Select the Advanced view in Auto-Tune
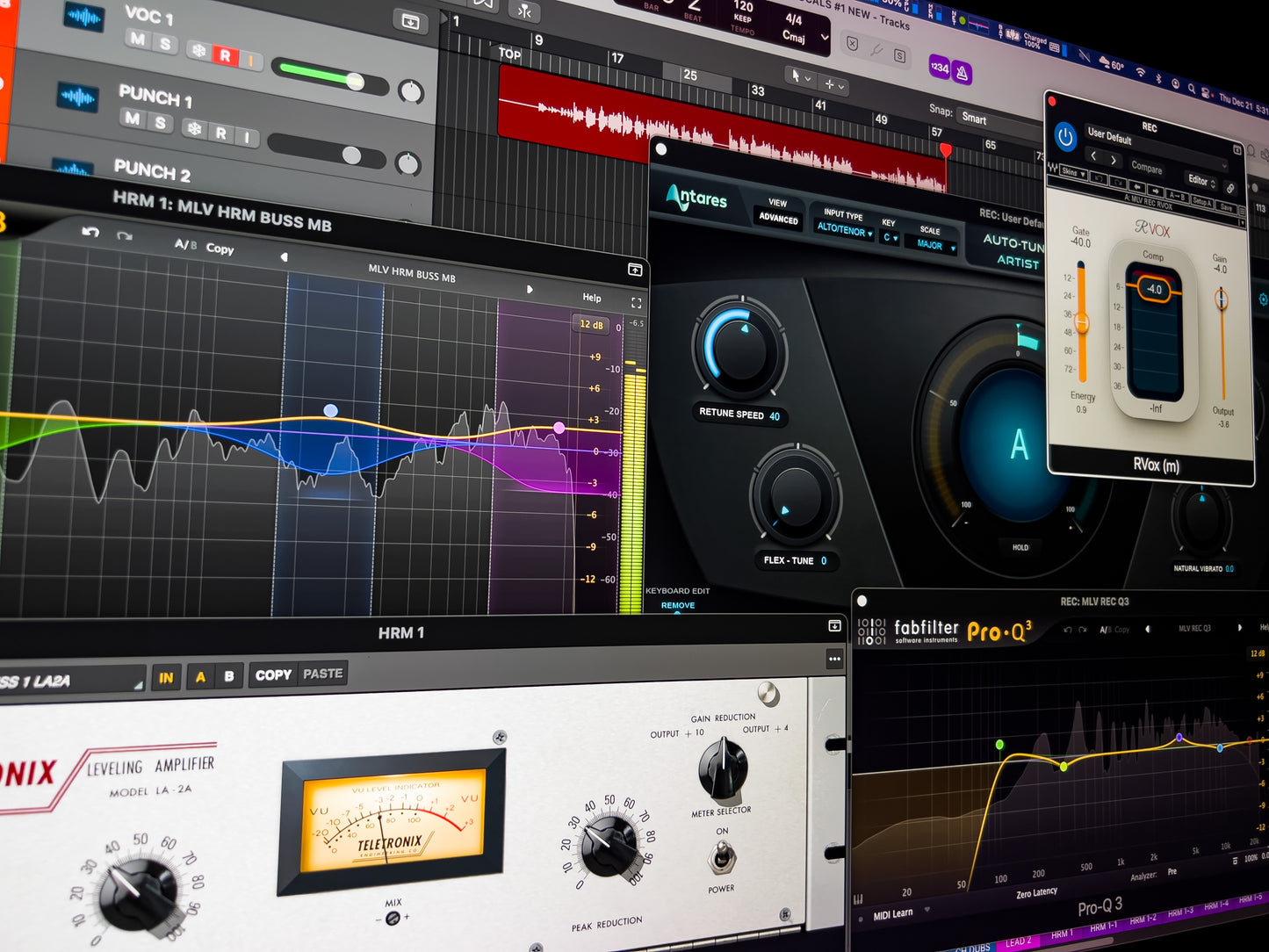Image resolution: width=1269 pixels, height=952 pixels. [x=778, y=219]
